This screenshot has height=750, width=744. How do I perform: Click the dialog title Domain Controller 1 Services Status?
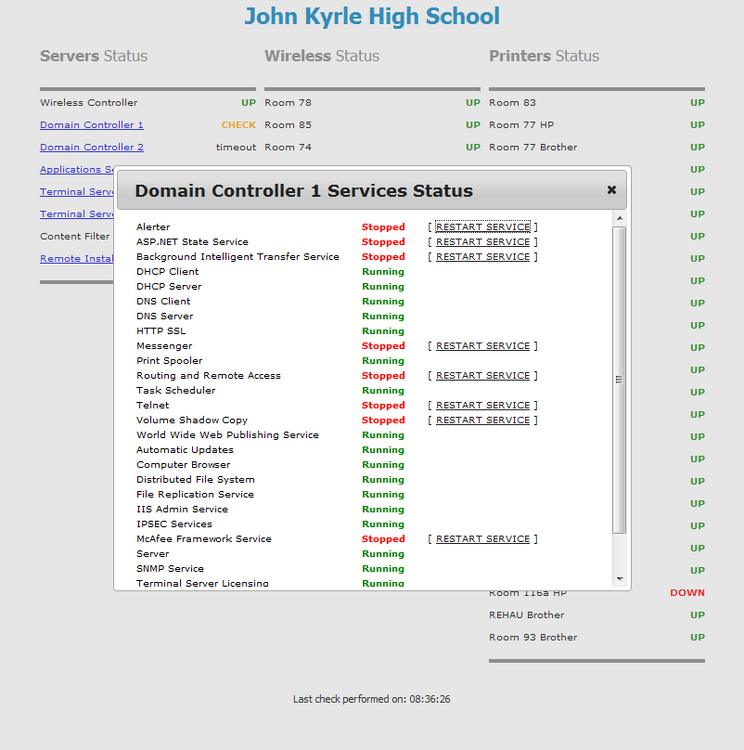pos(304,190)
